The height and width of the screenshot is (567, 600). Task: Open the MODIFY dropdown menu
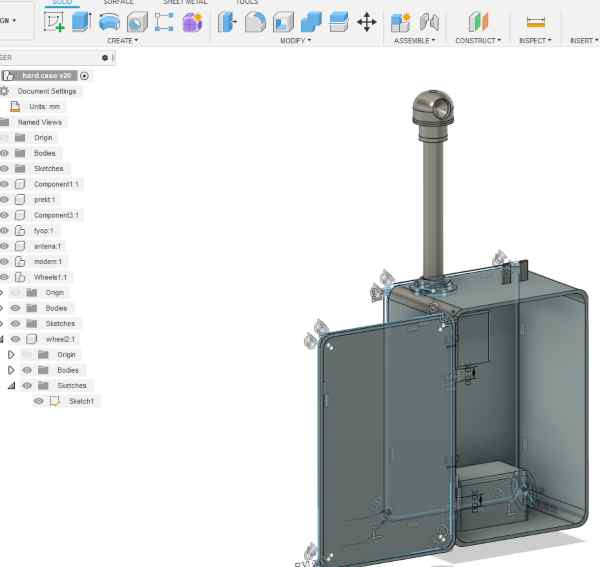point(295,41)
